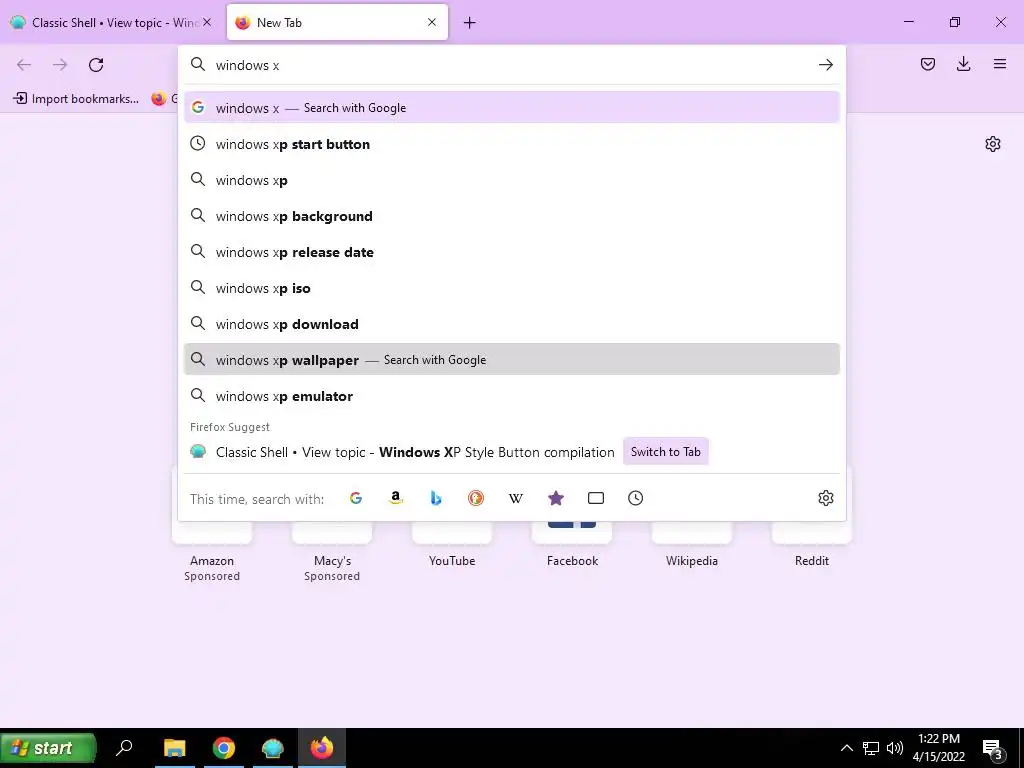Image resolution: width=1024 pixels, height=768 pixels.
Task: Click the forward navigation arrow
Action: tap(60, 65)
